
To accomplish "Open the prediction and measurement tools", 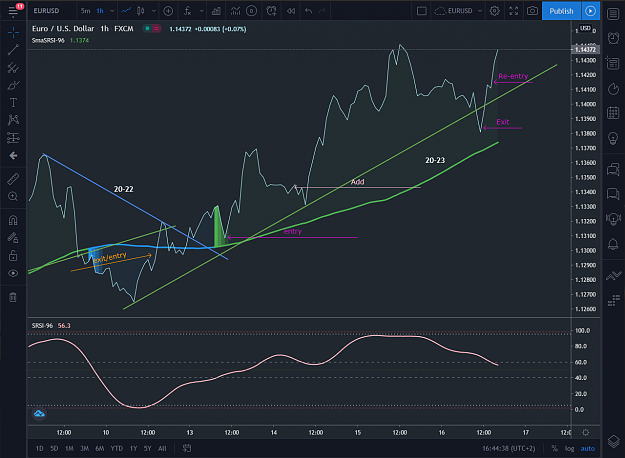I will click(13, 138).
